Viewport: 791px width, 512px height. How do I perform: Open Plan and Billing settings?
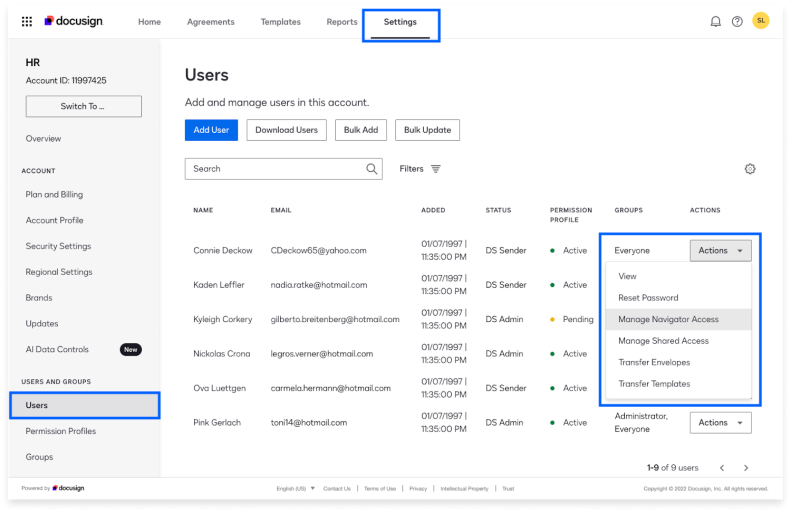pos(54,195)
